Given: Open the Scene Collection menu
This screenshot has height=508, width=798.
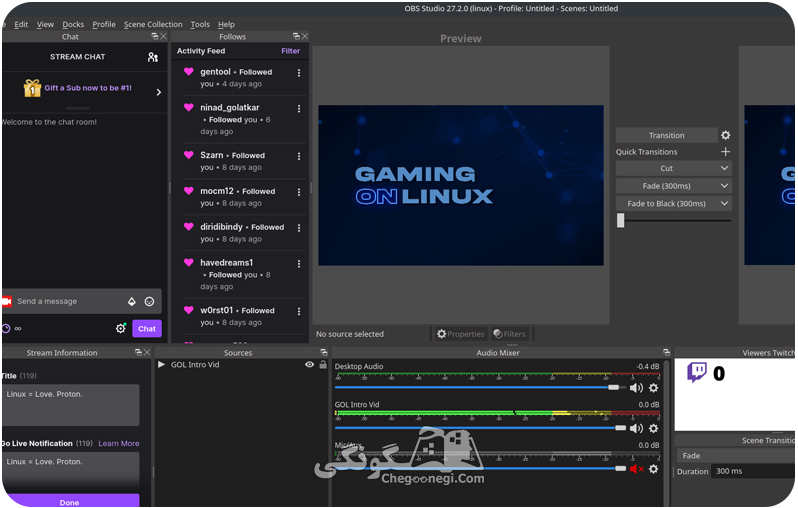Looking at the screenshot, I should point(153,24).
